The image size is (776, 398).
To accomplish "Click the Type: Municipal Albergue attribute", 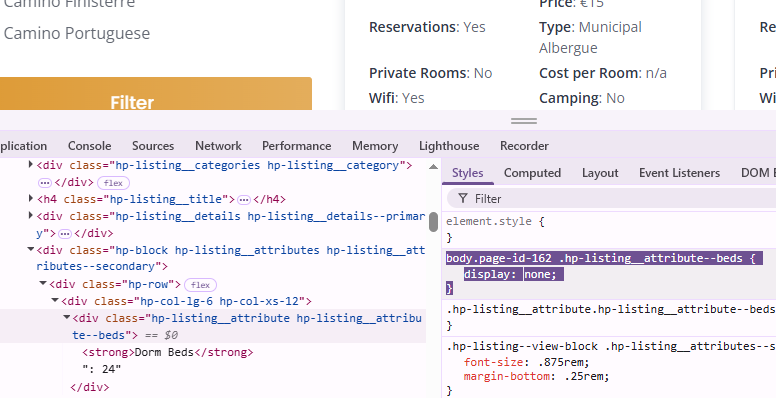I will coord(590,37).
